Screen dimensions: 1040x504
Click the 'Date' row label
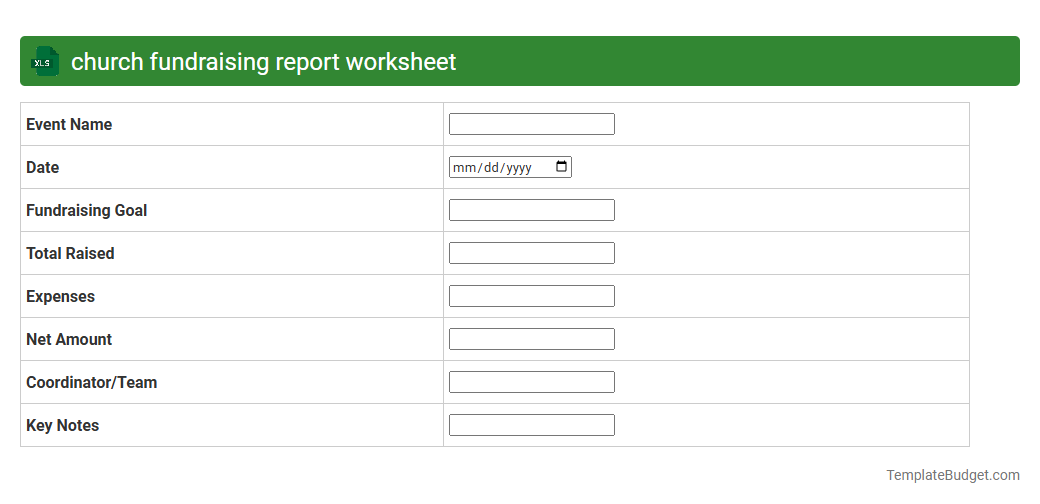(x=42, y=167)
